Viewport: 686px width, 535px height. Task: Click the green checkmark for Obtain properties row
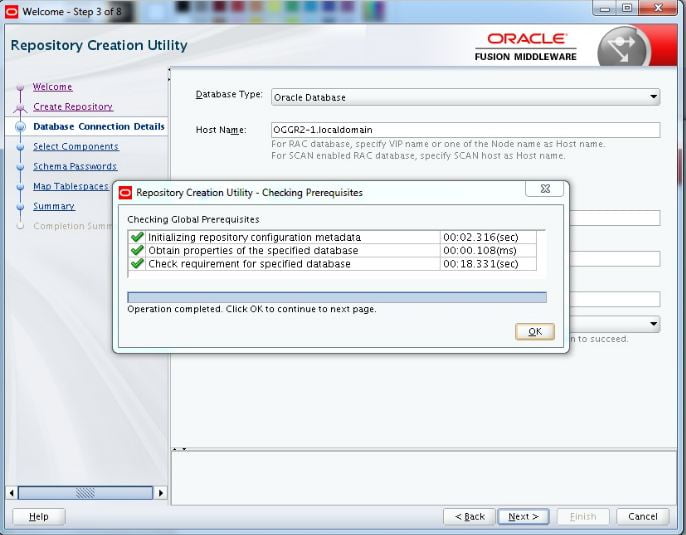137,250
